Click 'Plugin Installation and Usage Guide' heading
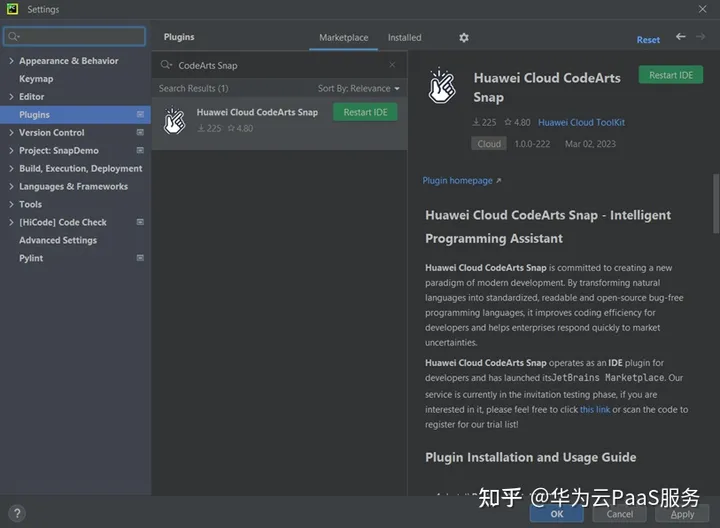 click(x=530, y=457)
